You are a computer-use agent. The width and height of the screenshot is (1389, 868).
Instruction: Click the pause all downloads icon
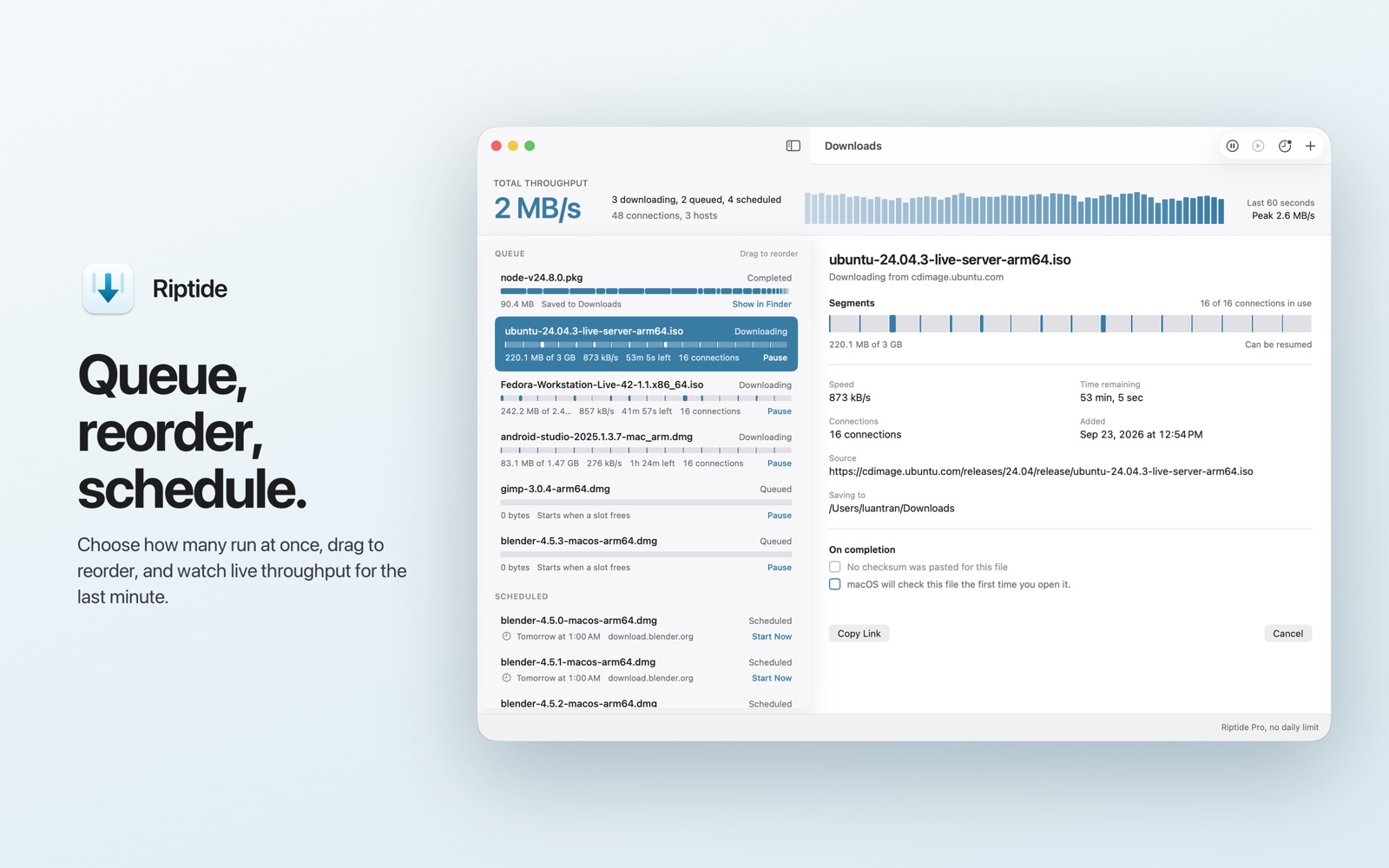(x=1232, y=146)
